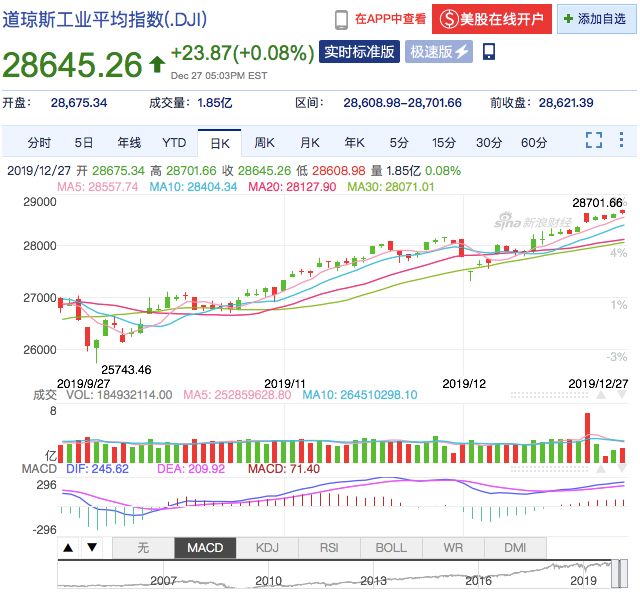The image size is (640, 597).
Task: Open the 在APP中查看 link
Action: coord(390,18)
